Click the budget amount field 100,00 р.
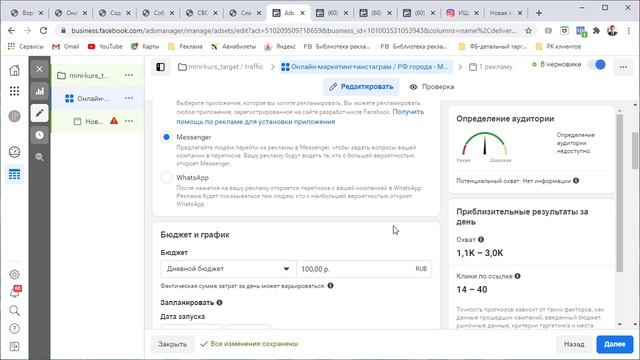640x360 pixels. pos(364,269)
